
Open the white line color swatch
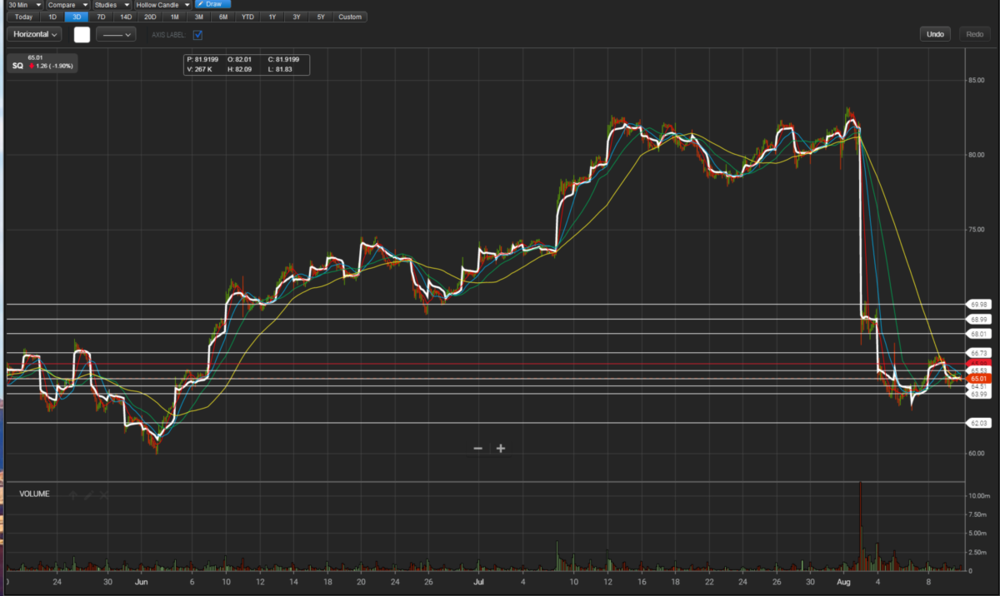point(82,35)
